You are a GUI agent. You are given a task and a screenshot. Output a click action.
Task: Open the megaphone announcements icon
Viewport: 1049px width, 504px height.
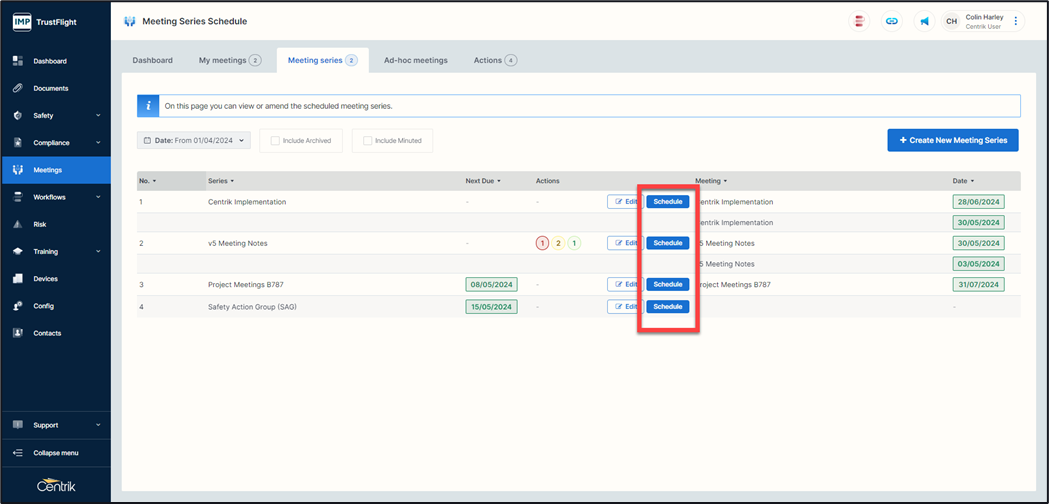(923, 21)
